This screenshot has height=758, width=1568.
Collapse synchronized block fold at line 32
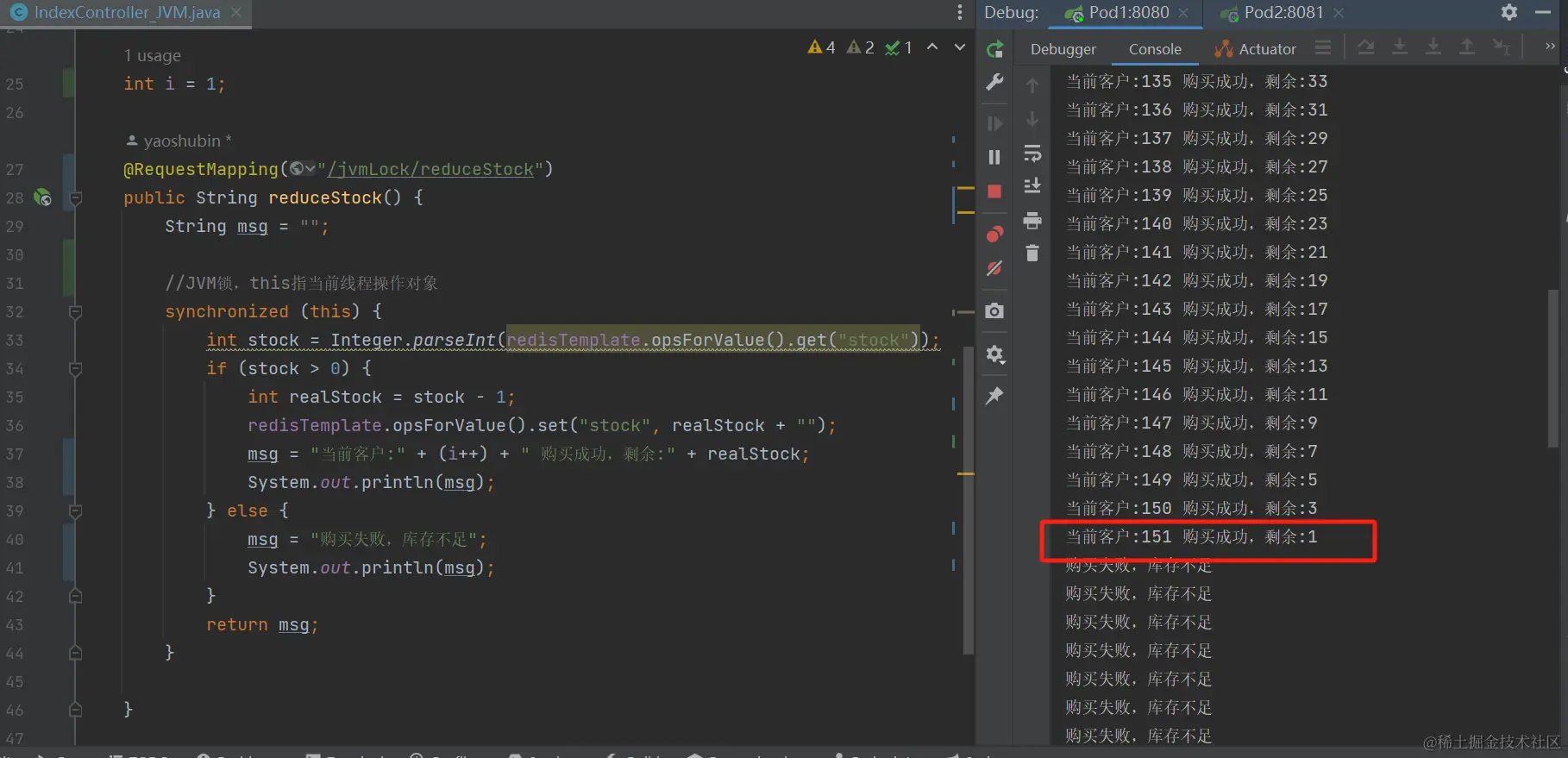tap(75, 312)
